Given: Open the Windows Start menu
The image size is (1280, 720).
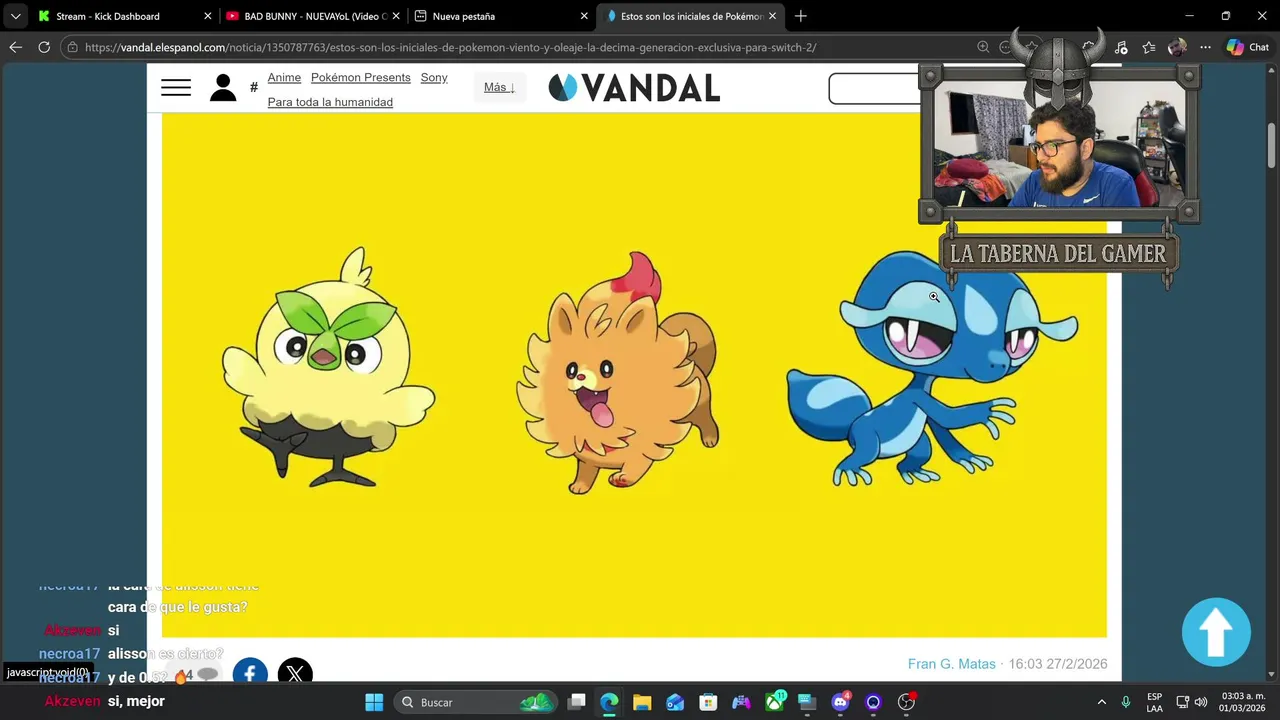Looking at the screenshot, I should [374, 702].
